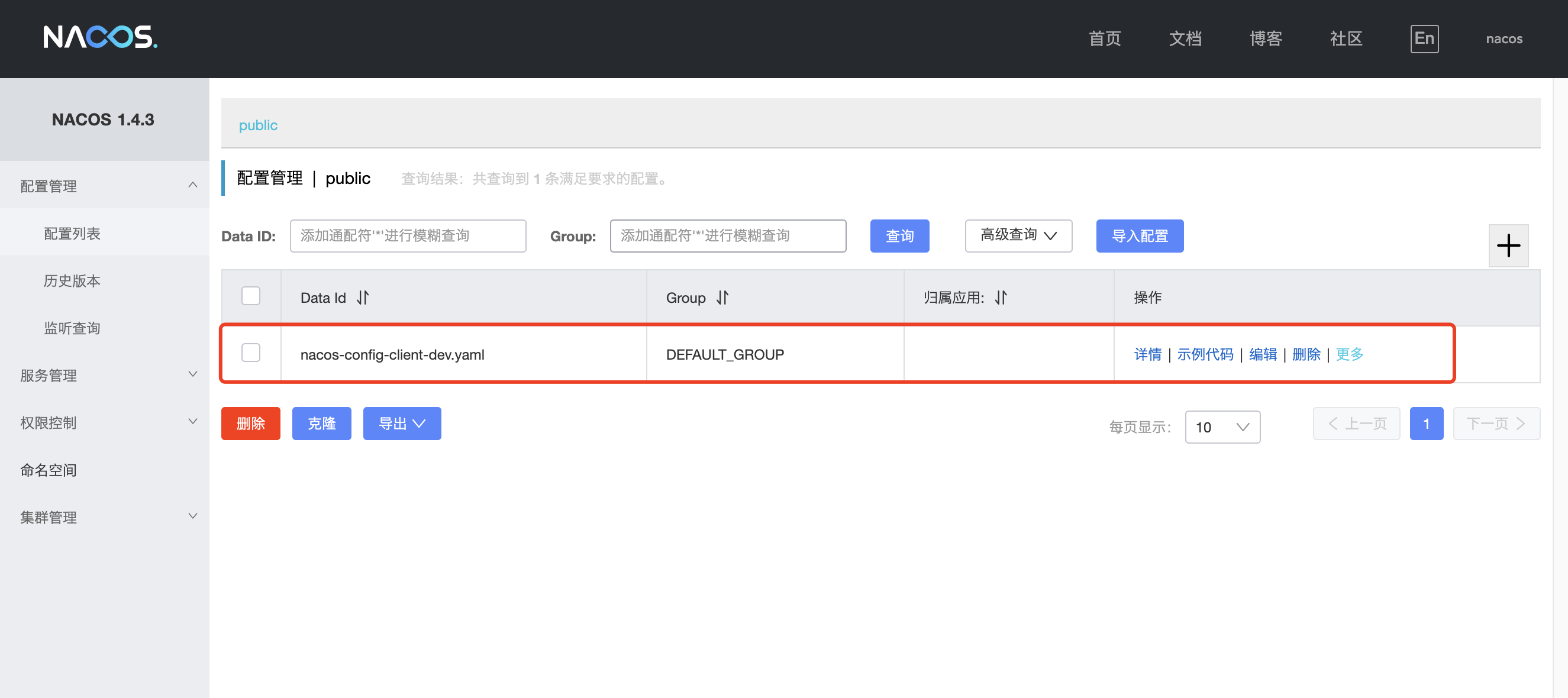
Task: Sort the table by Data Id column
Action: [362, 298]
